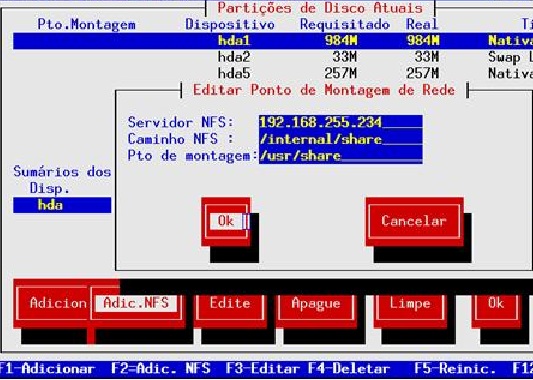Click F3-Editar in the shortcut bar

point(262,369)
